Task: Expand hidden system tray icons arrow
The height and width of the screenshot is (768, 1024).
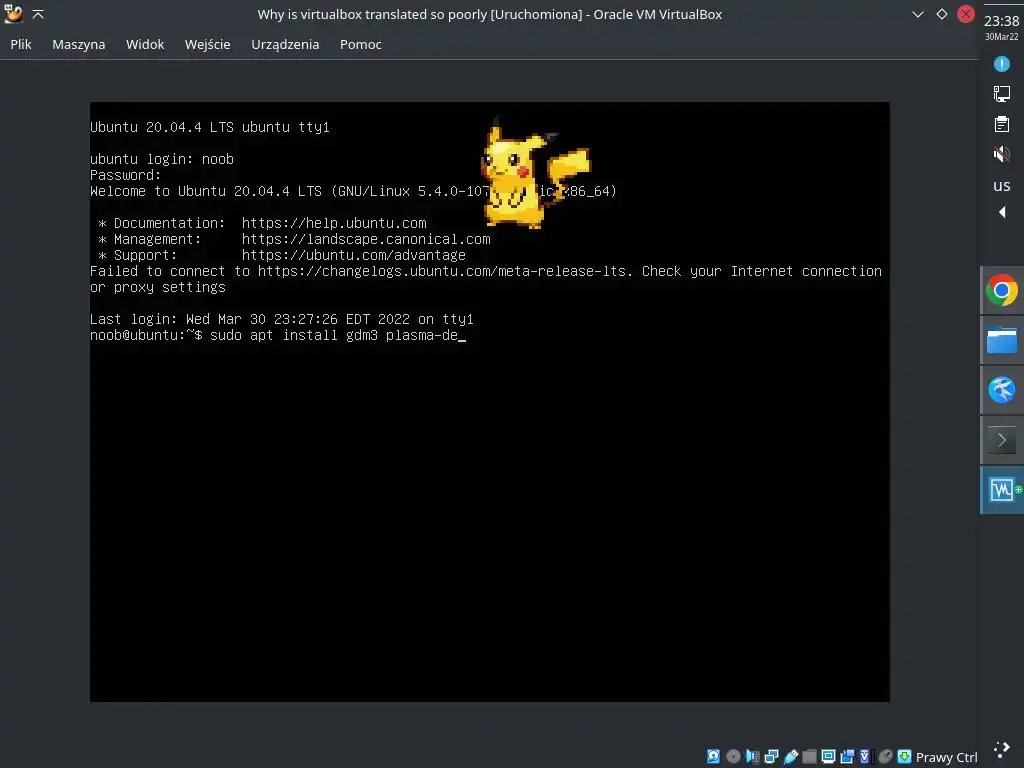Action: point(1002,212)
